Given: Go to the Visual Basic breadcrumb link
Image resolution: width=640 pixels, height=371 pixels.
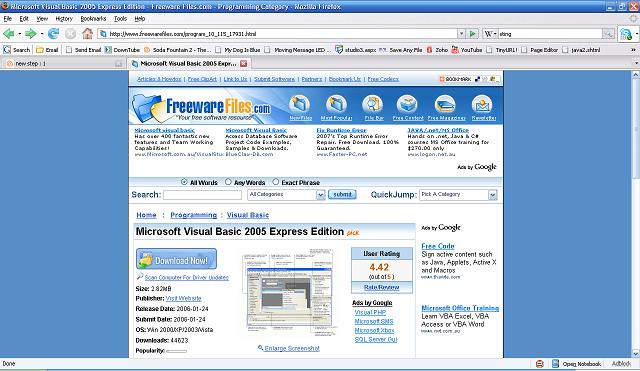Looking at the screenshot, I should 248,215.
